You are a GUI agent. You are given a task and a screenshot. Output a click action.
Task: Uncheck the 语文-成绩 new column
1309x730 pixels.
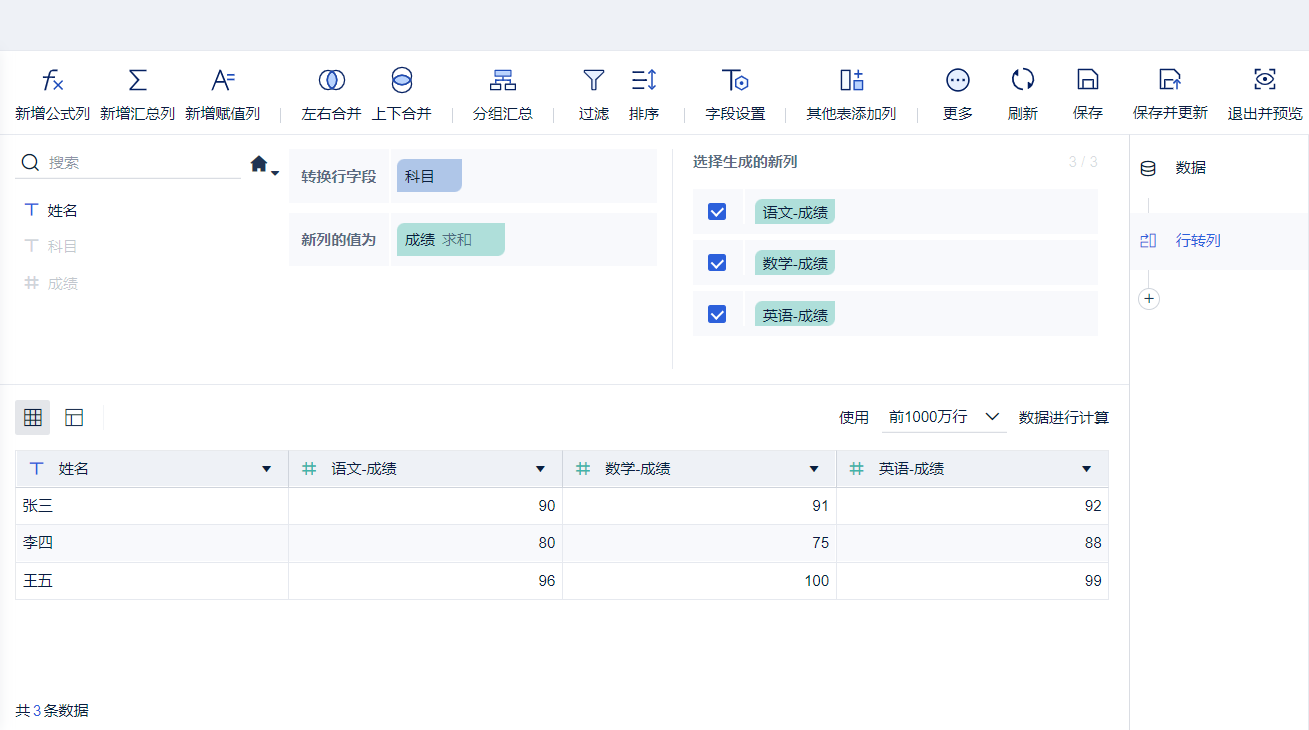(717, 211)
